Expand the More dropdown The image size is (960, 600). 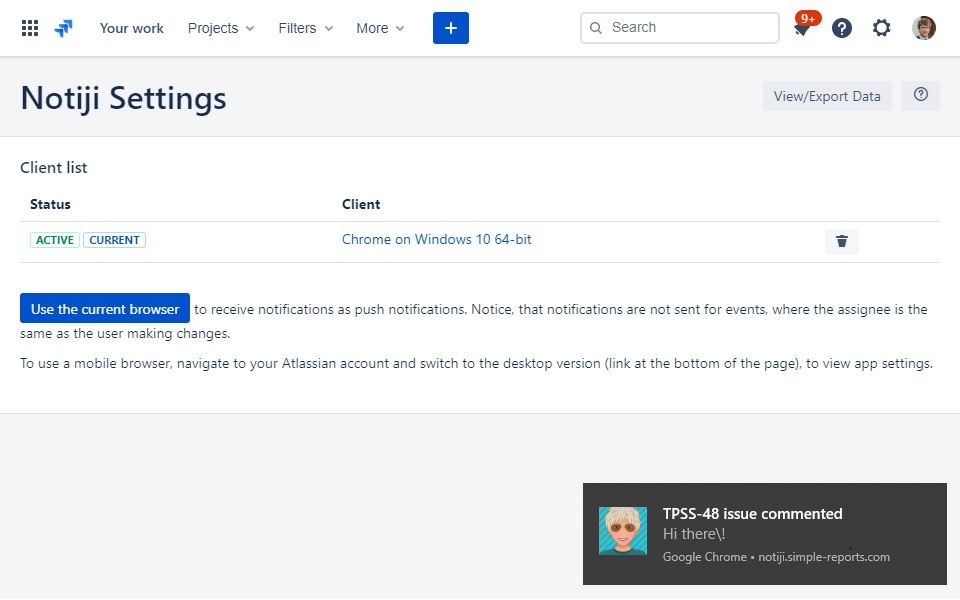pos(380,28)
